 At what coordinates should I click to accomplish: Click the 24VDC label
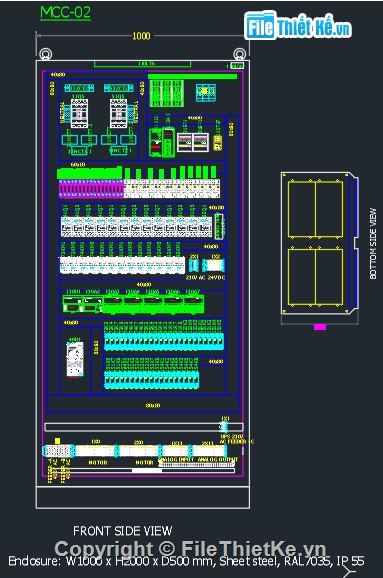216,277
